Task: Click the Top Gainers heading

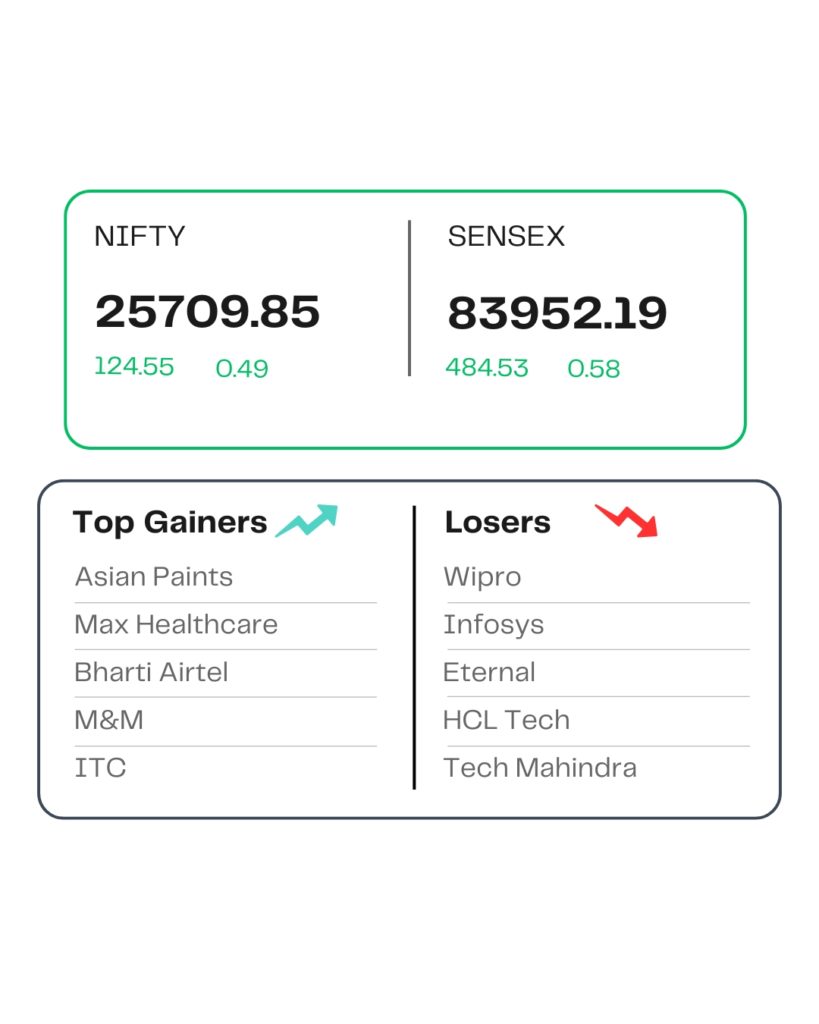Action: point(170,522)
